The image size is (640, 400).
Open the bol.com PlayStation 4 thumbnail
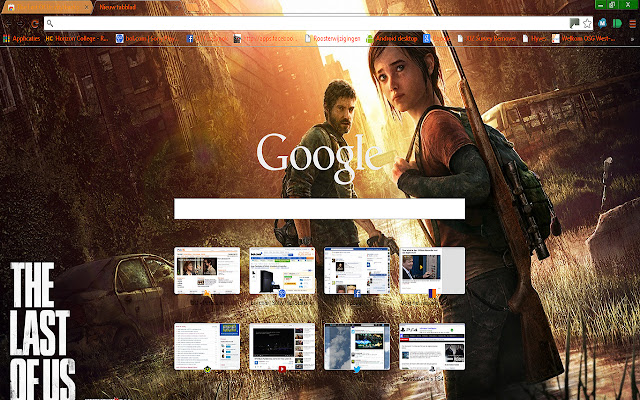pos(282,270)
